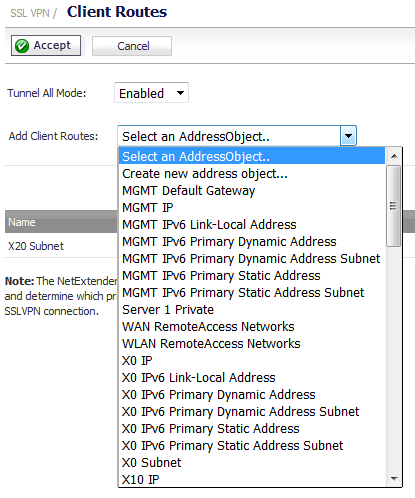Click the Add Client Routes dropdown arrow
Viewport: 415px width, 498px height.
(348, 136)
